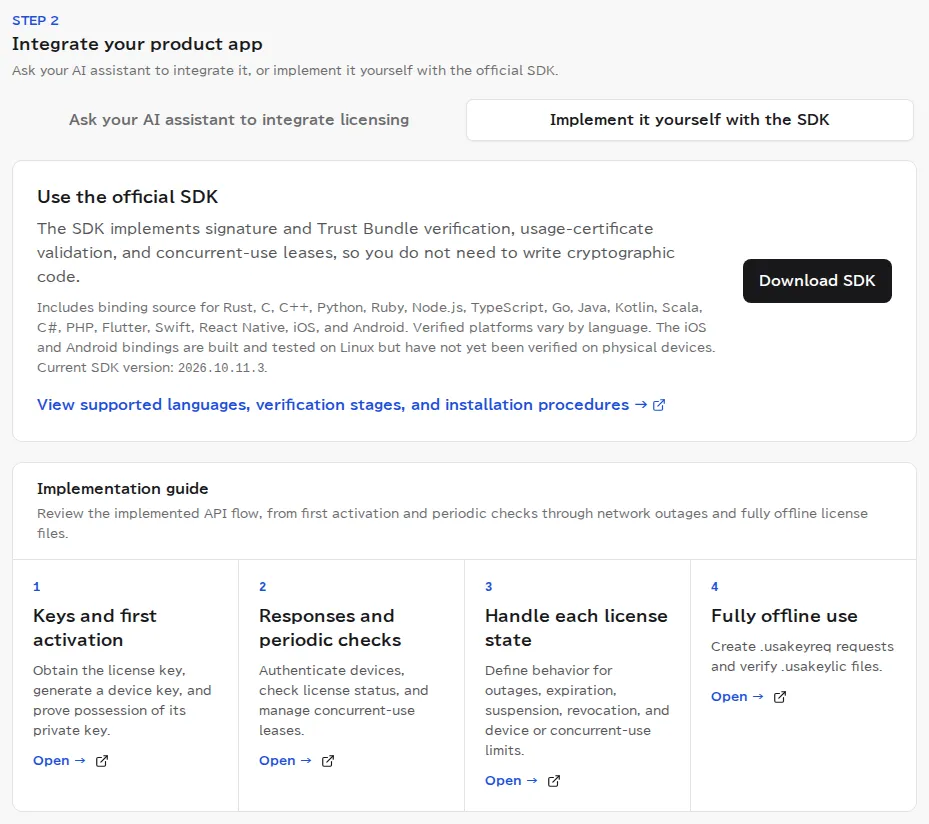The height and width of the screenshot is (824, 929).
Task: Click external-link icon under Responses and periodic checks
Action: 328,761
